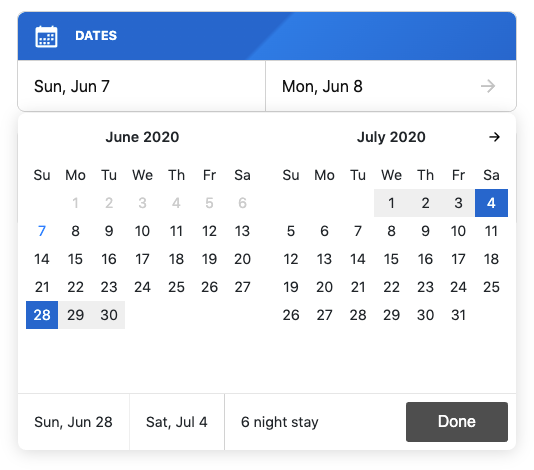The height and width of the screenshot is (470, 534).
Task: Choose June 15 on the calendar
Action: (x=75, y=259)
